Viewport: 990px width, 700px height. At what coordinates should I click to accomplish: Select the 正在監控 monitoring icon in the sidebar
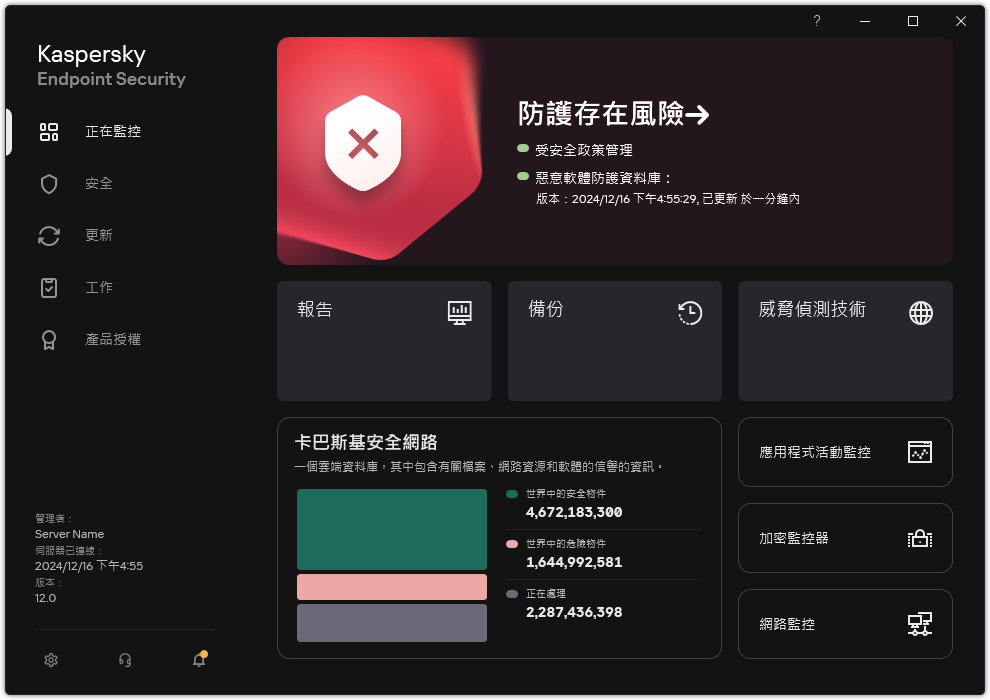[49, 131]
